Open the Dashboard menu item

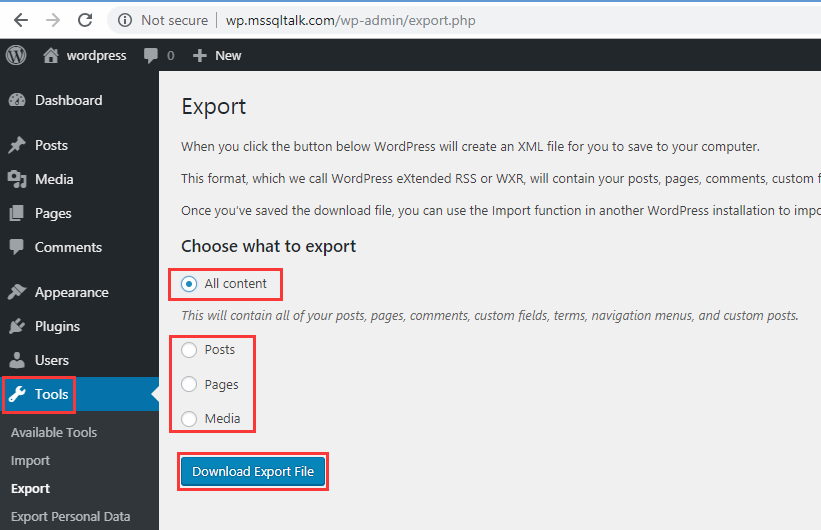point(69,100)
